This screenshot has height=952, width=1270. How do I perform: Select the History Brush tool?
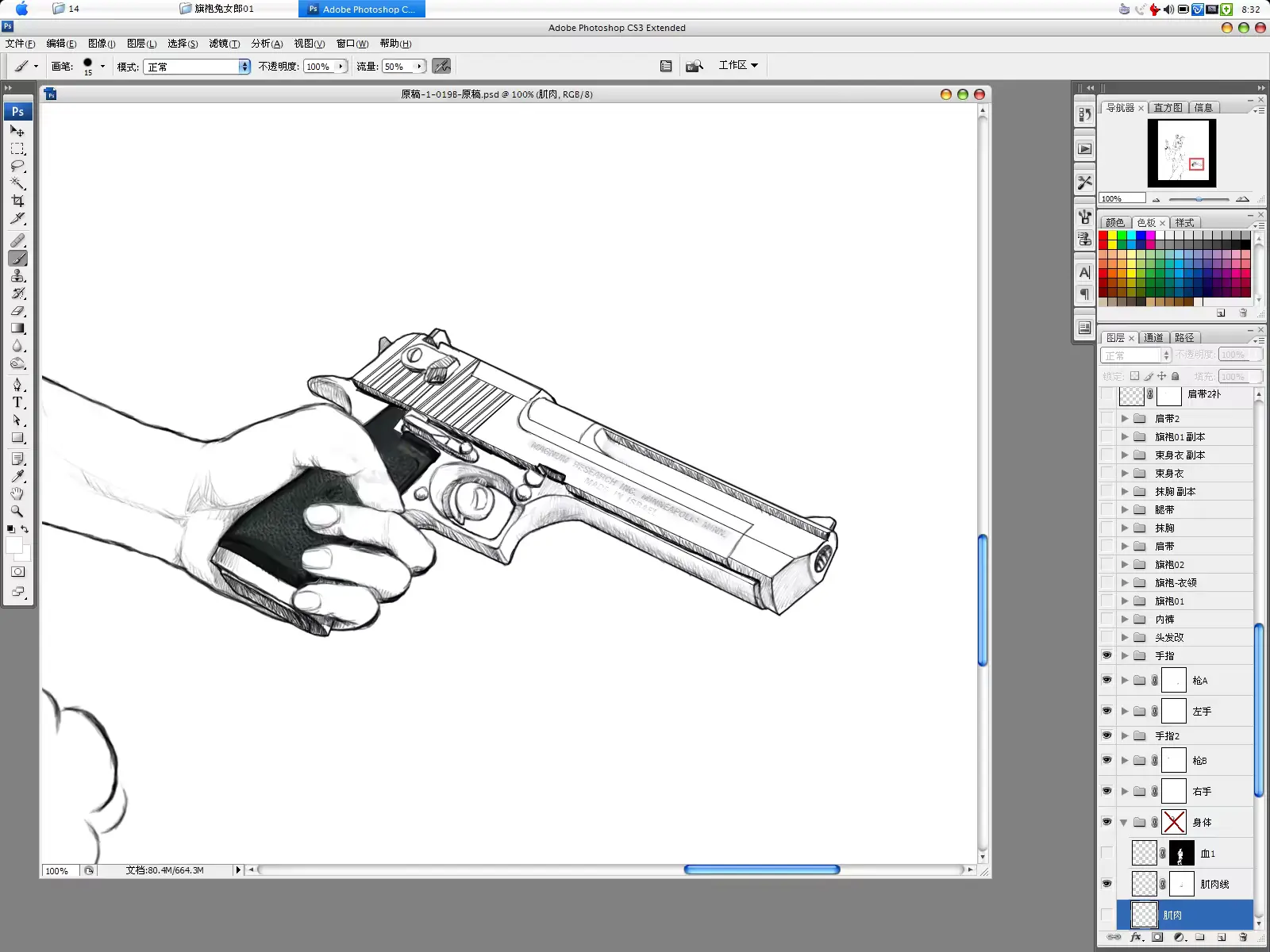(17, 293)
